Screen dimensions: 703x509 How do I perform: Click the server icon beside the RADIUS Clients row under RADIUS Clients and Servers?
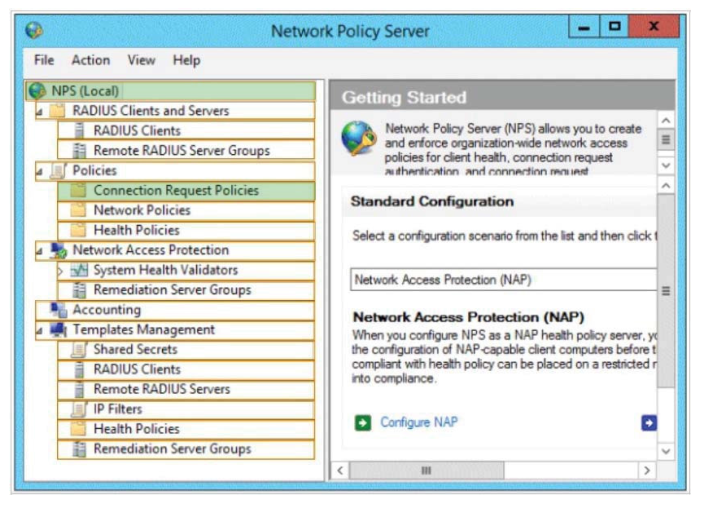click(x=79, y=131)
